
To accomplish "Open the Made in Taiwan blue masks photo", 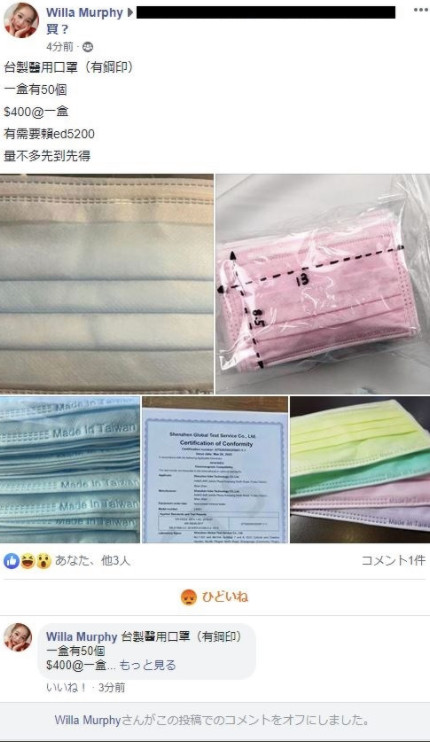I will tap(70, 469).
